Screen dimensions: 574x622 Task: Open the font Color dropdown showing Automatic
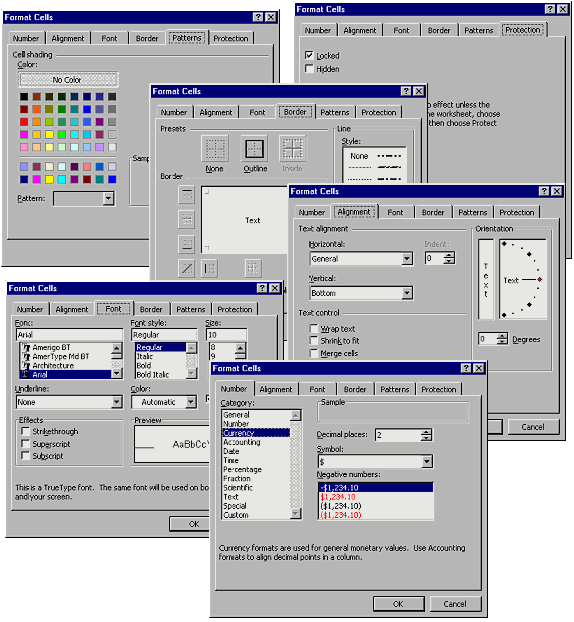191,402
